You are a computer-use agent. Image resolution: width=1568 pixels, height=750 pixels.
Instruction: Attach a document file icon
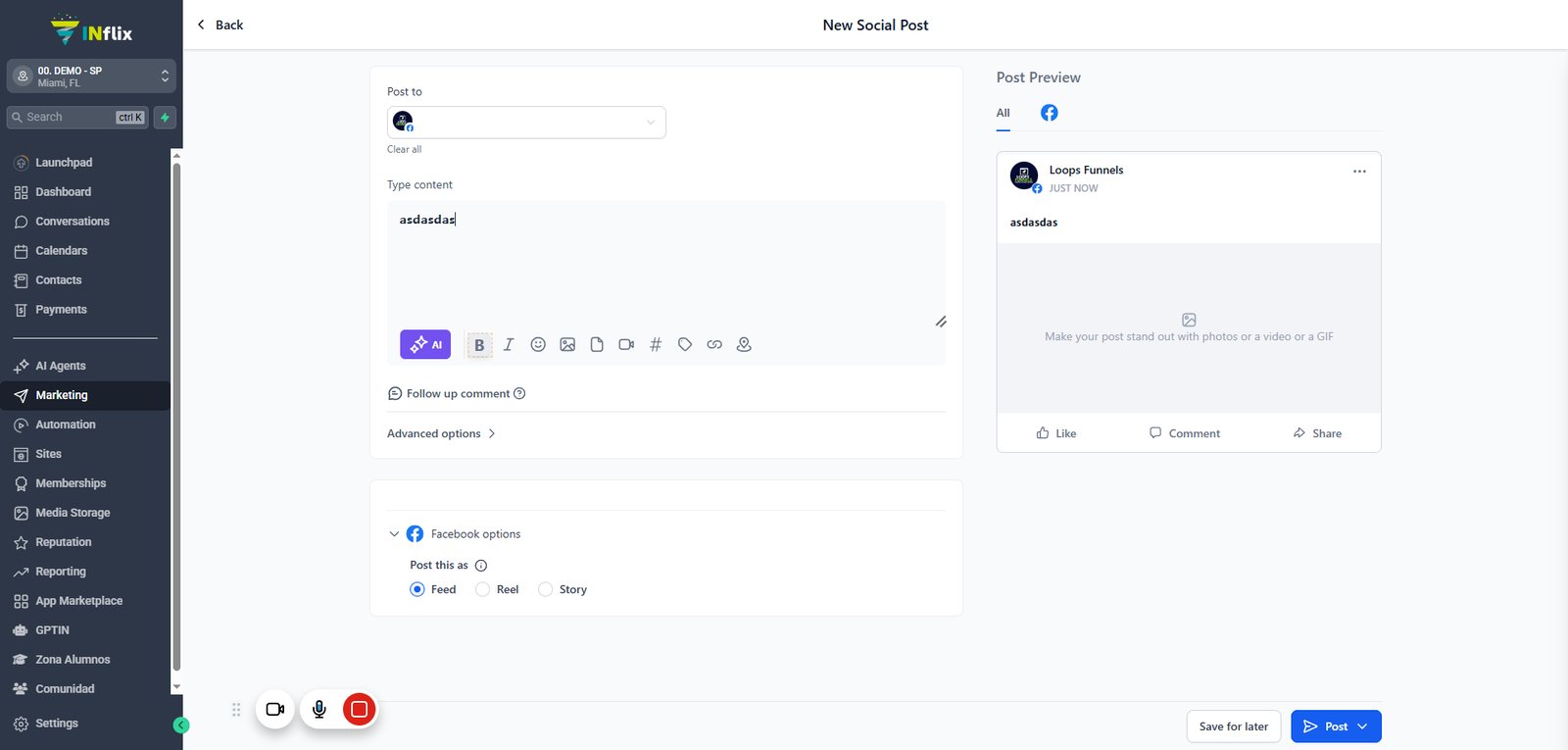(x=597, y=345)
